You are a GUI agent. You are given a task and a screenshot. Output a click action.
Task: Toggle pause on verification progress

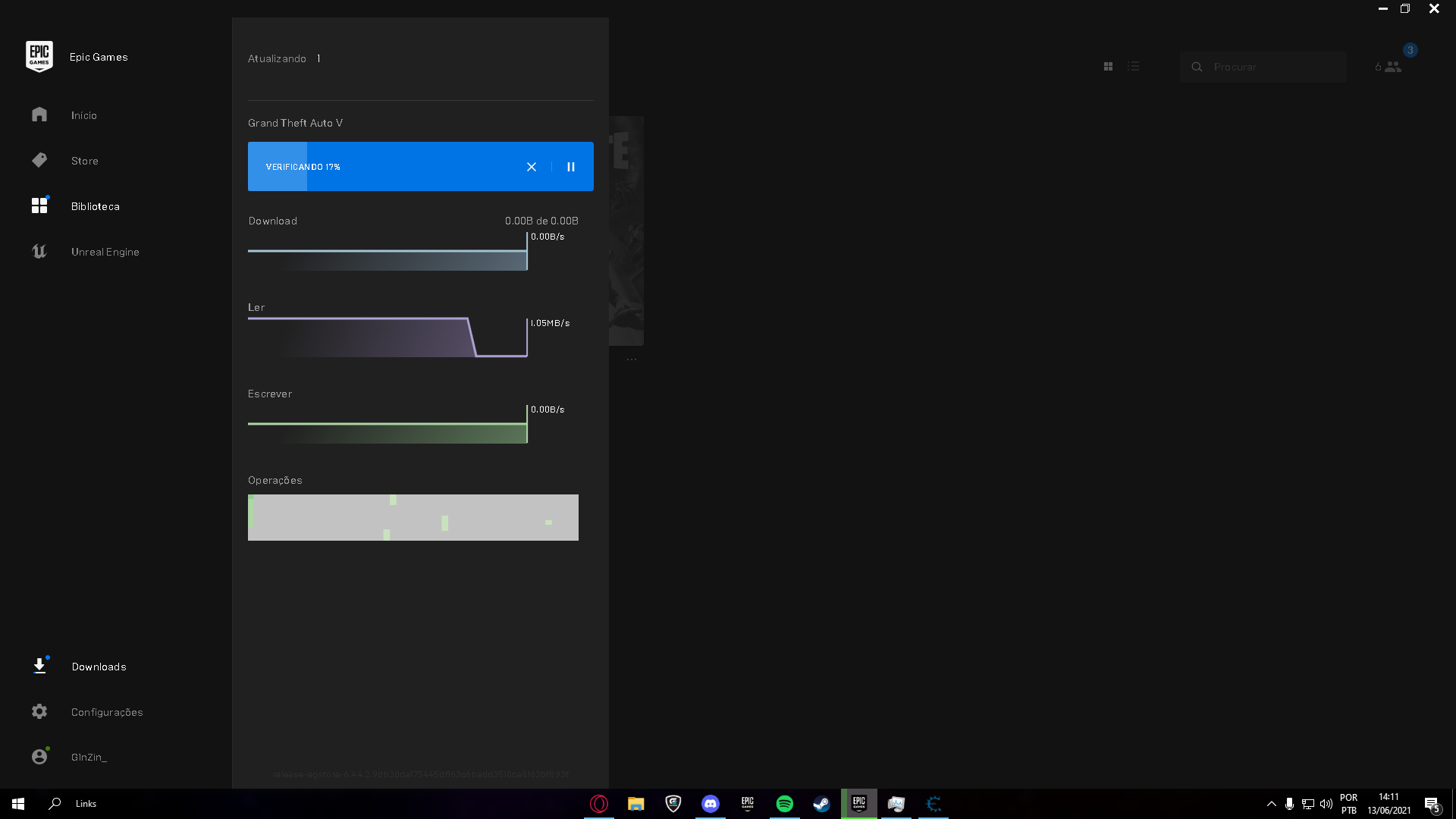click(571, 167)
